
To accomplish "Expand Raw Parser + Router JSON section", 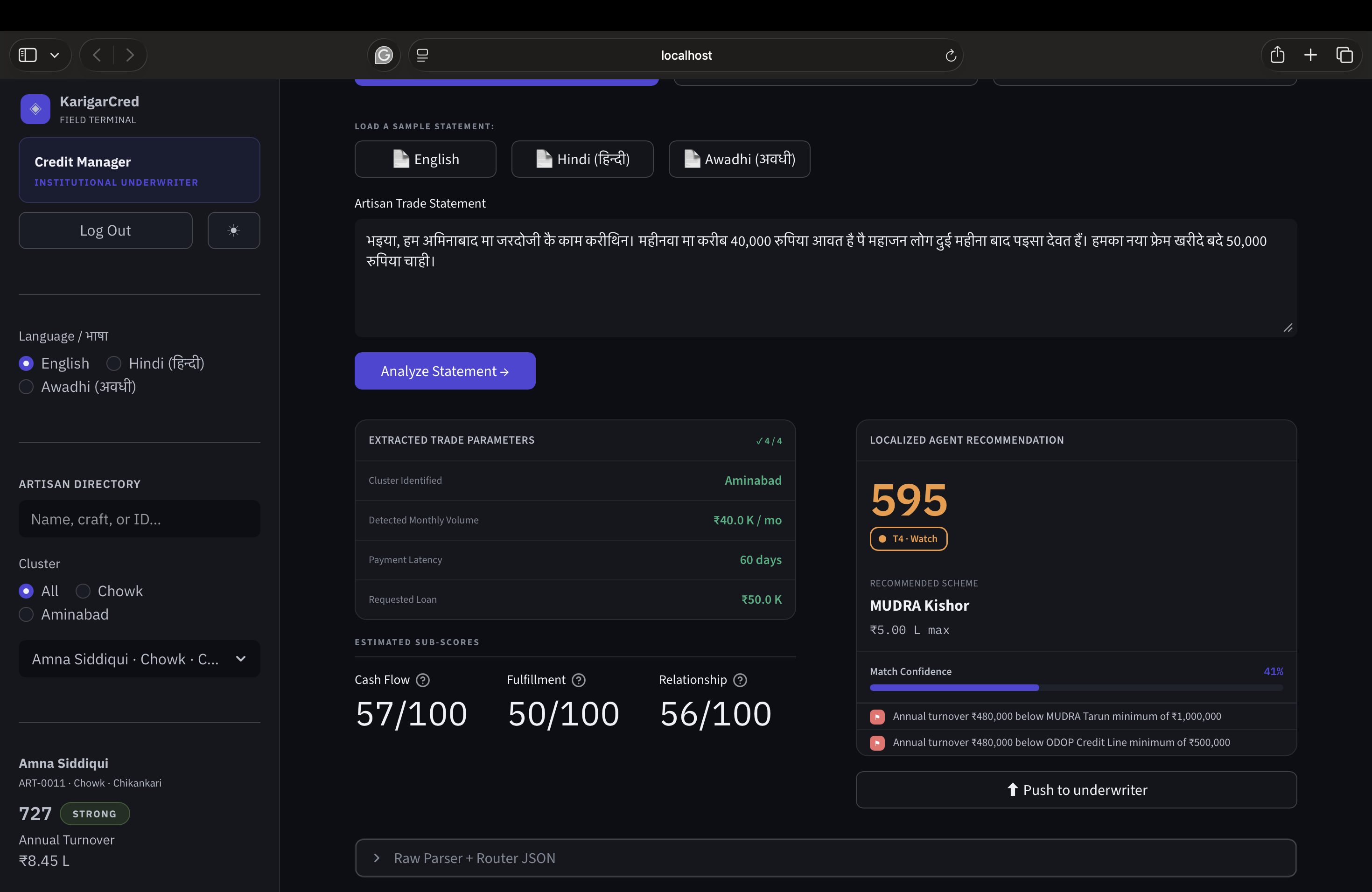I will tap(825, 858).
